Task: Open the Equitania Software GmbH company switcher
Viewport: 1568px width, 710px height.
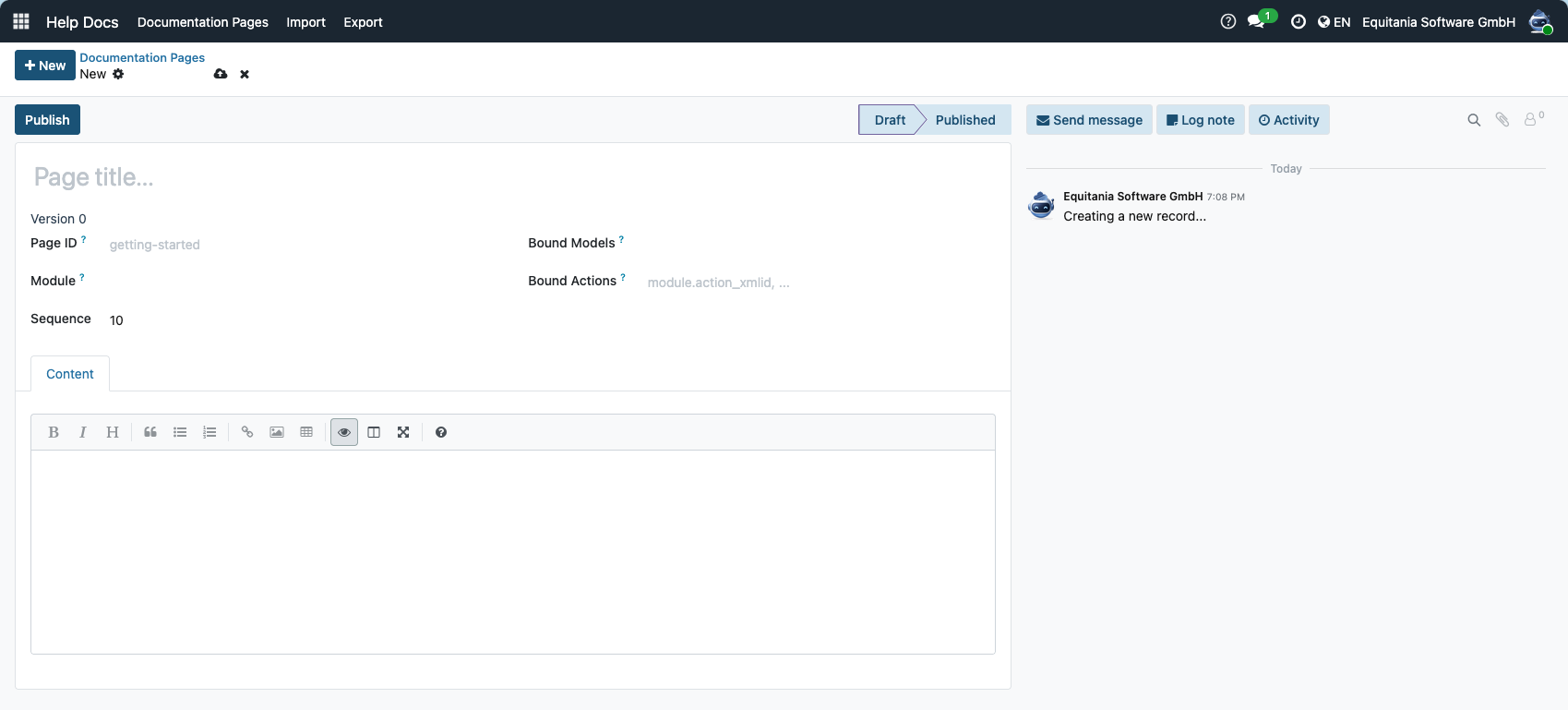Action: pos(1439,21)
